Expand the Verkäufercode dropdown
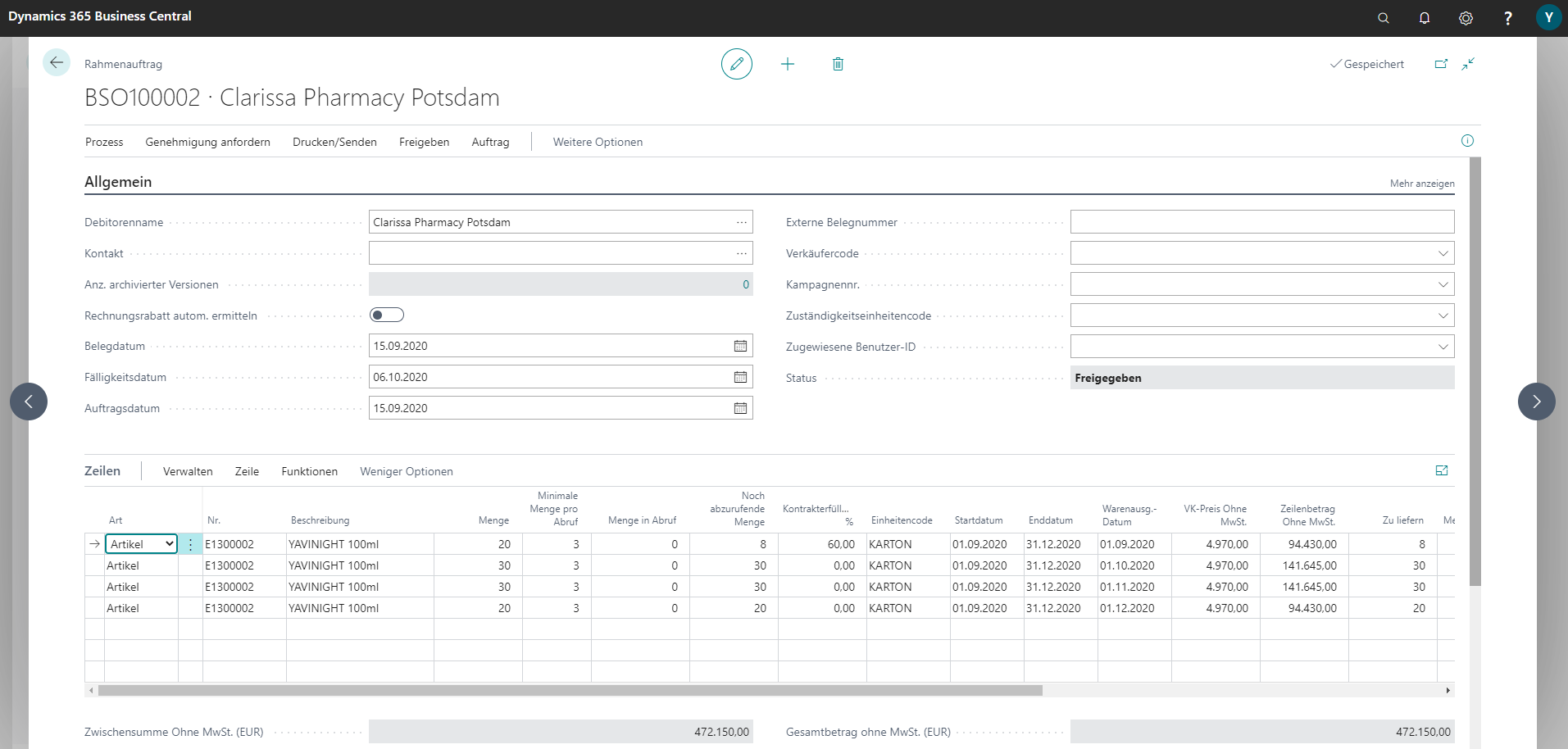 tap(1443, 253)
